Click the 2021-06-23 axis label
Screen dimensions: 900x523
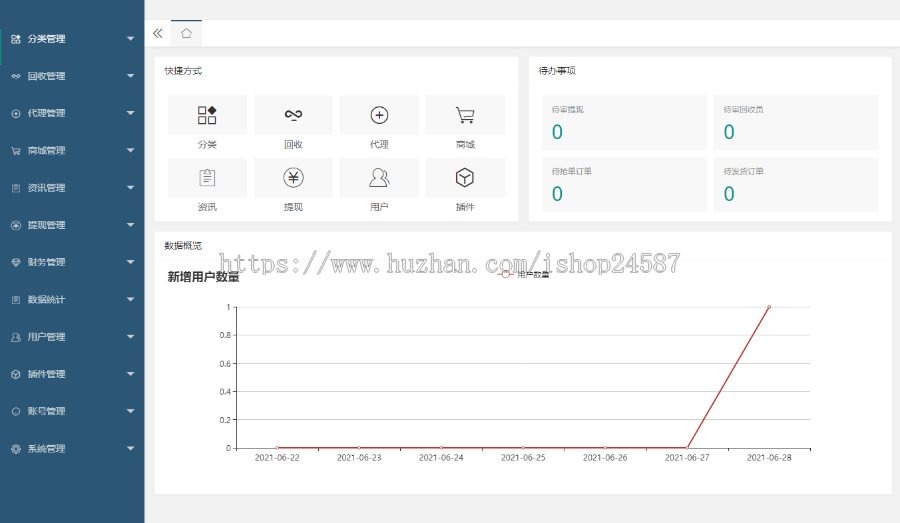click(359, 458)
